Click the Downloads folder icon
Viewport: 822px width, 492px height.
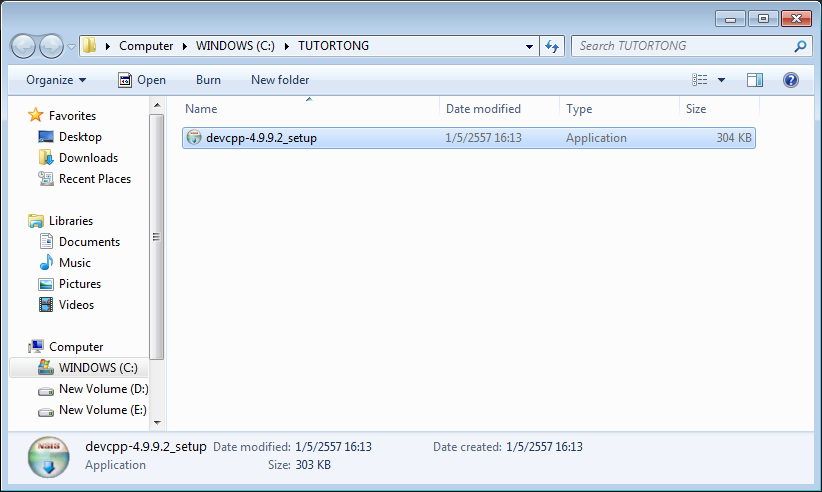point(46,157)
